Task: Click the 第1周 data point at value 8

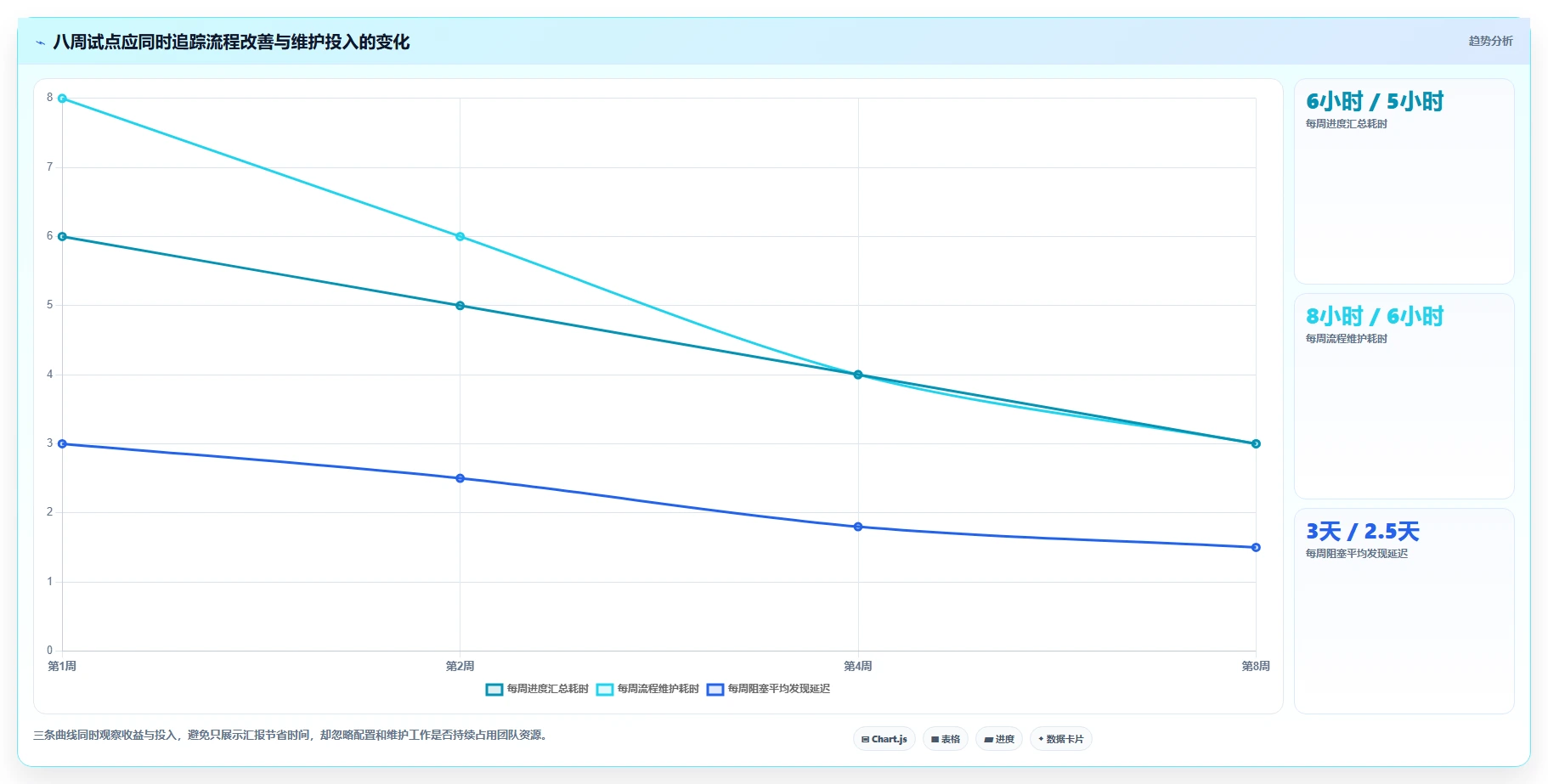Action: [62, 99]
